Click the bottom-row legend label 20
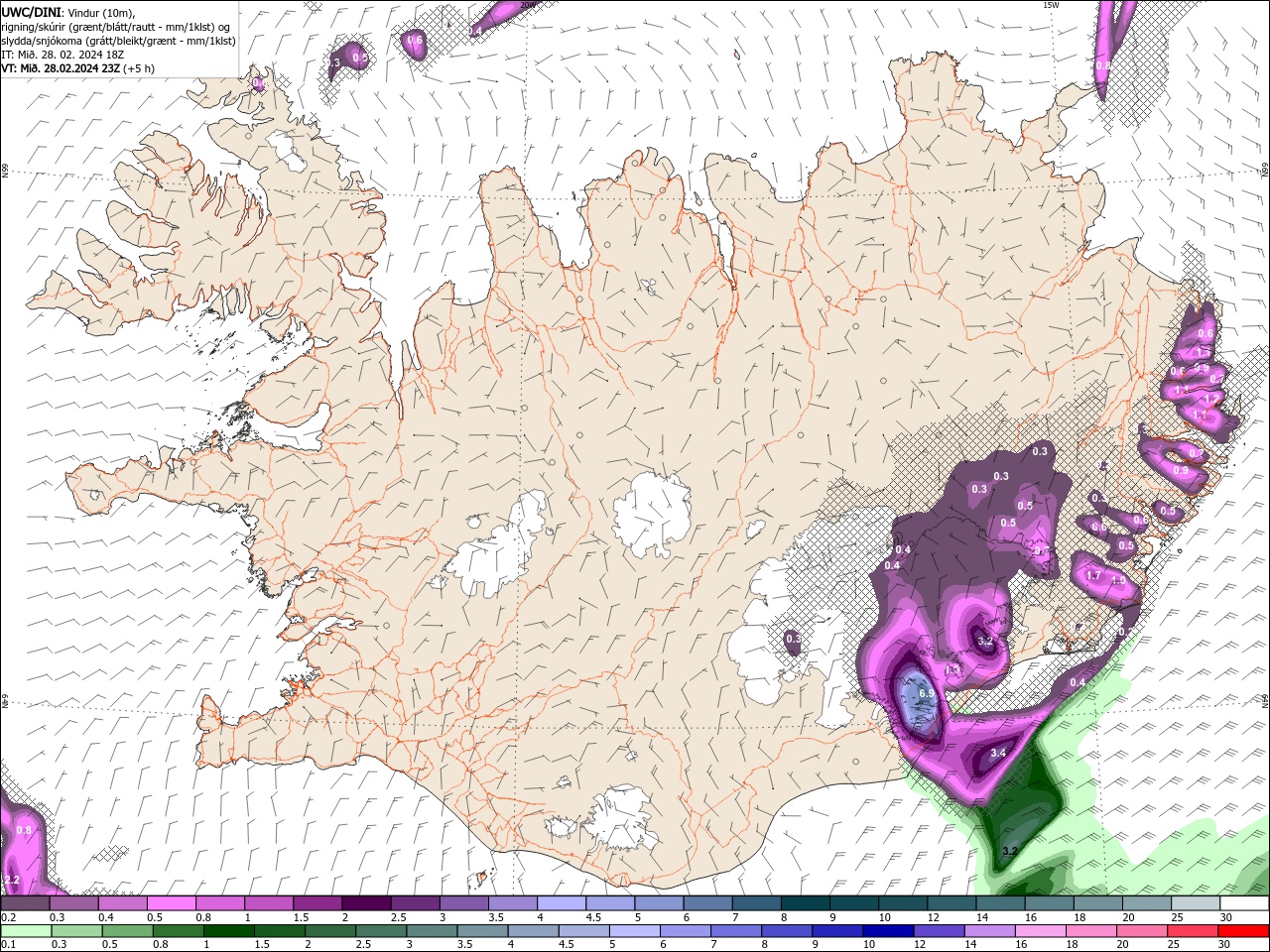Image resolution: width=1270 pixels, height=952 pixels. tap(1121, 945)
